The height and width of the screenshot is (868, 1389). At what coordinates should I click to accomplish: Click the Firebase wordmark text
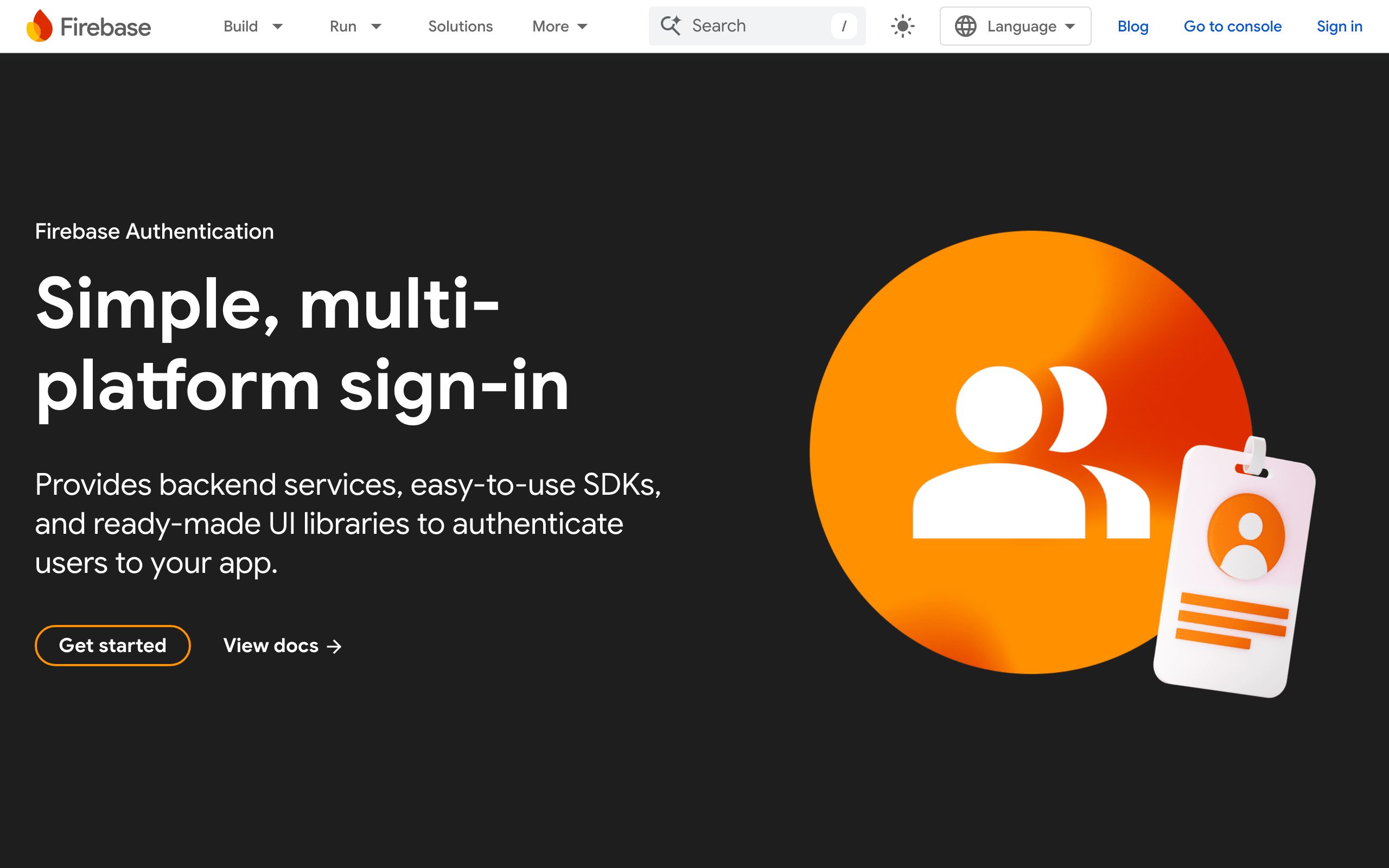[x=106, y=27]
